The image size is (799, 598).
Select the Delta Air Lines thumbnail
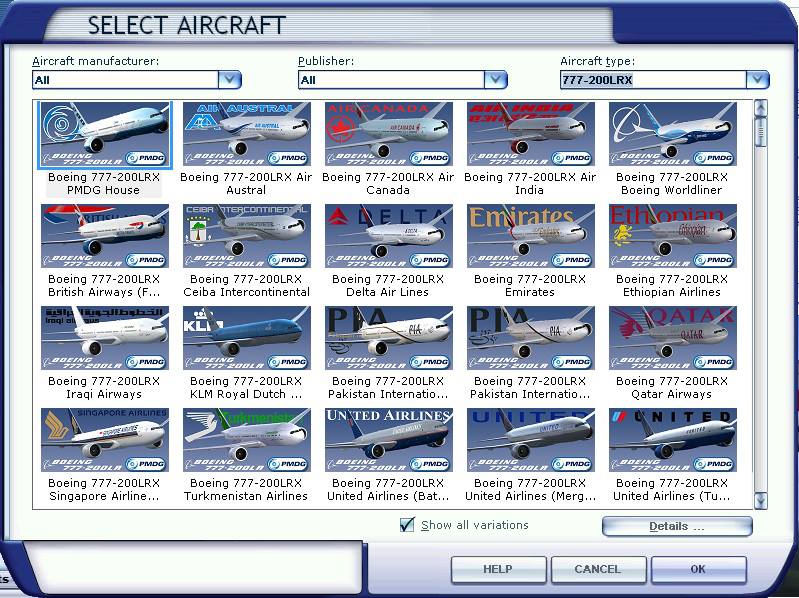[x=388, y=236]
